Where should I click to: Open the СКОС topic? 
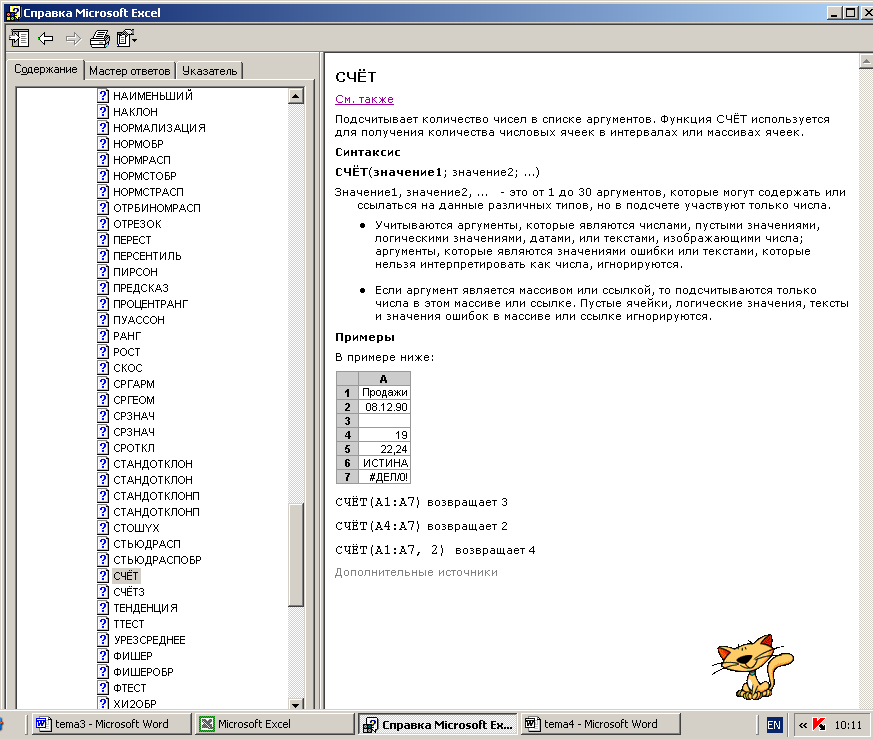click(127, 368)
